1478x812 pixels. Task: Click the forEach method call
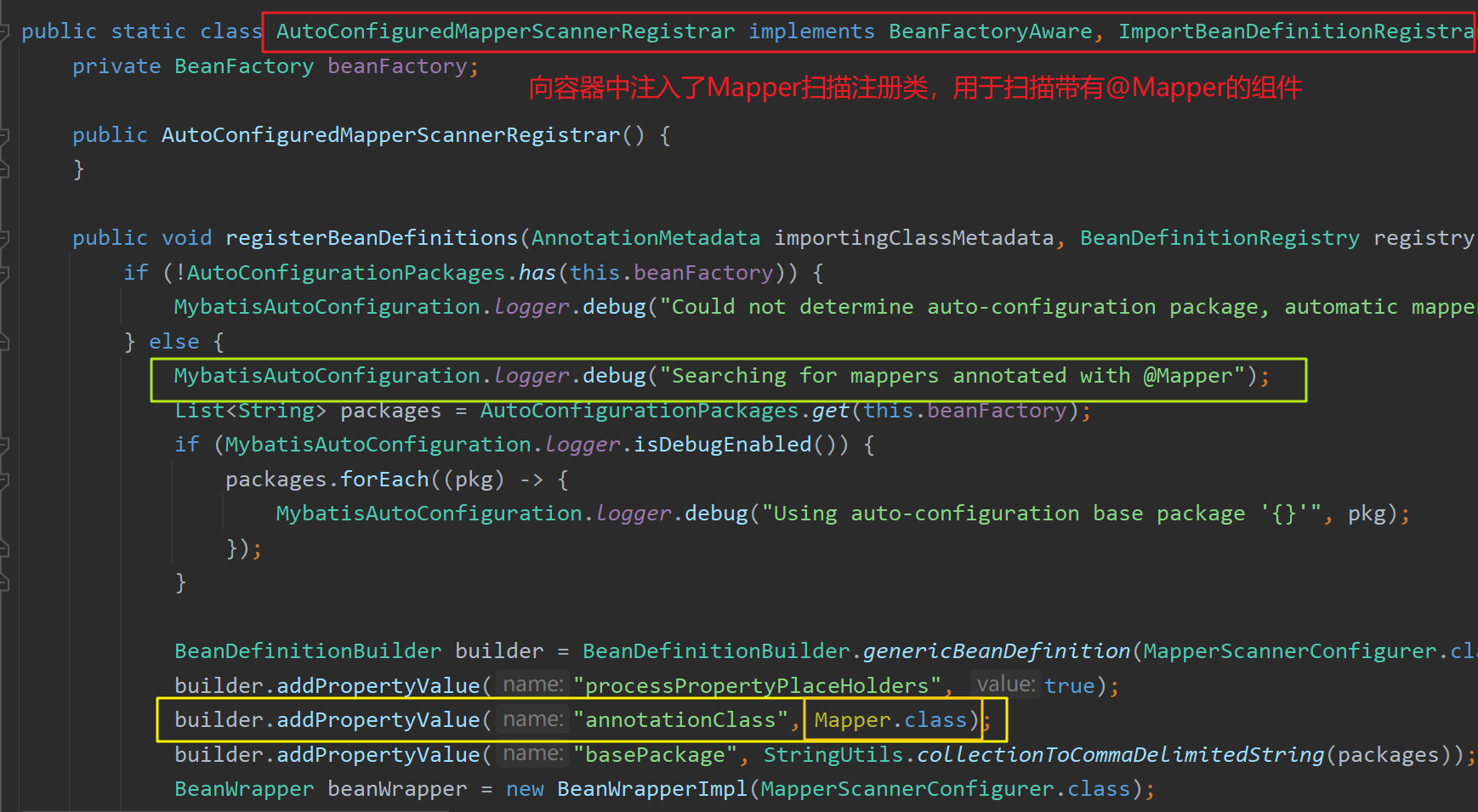tap(384, 480)
